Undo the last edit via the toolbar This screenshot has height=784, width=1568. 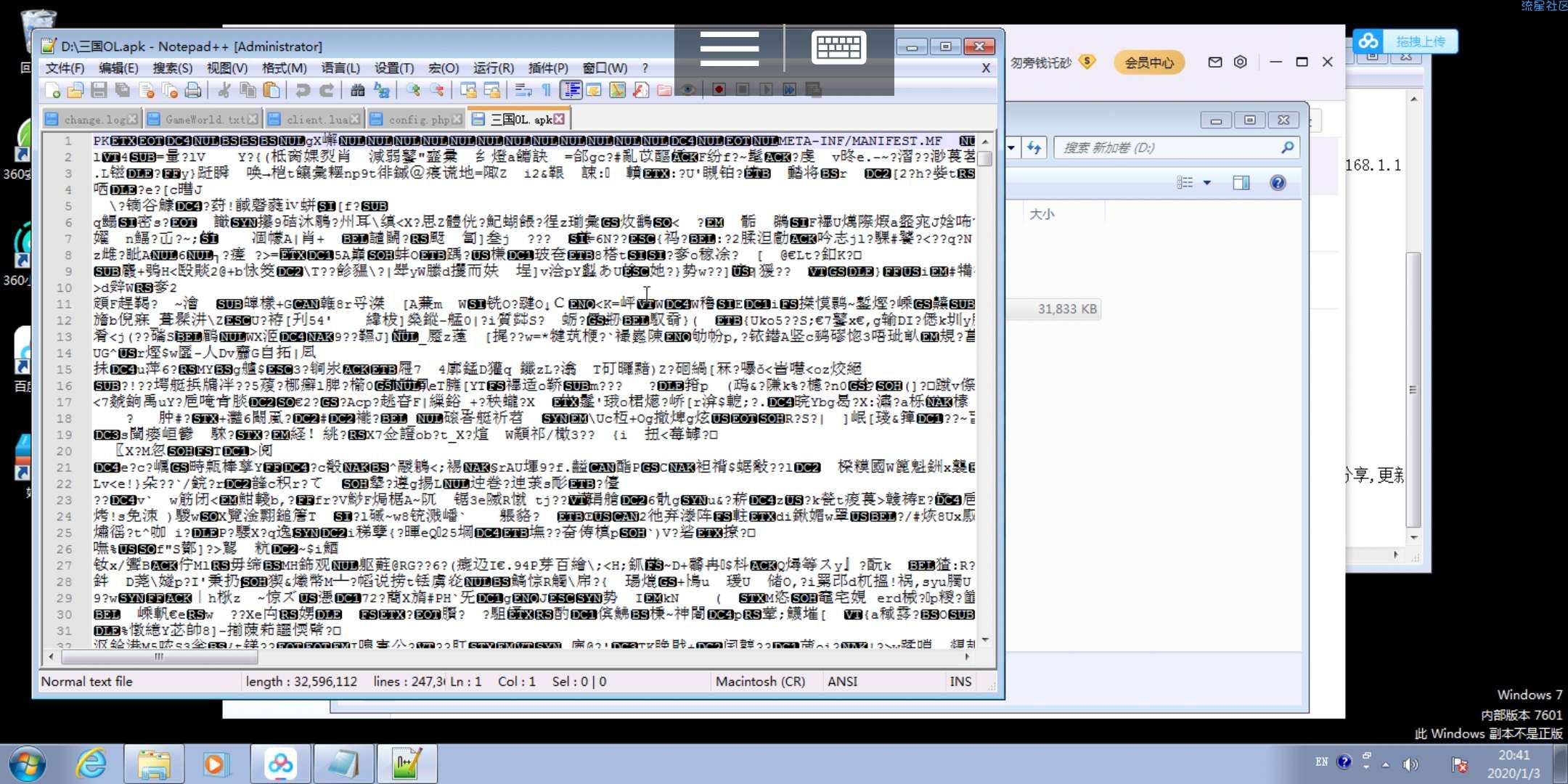tap(303, 90)
